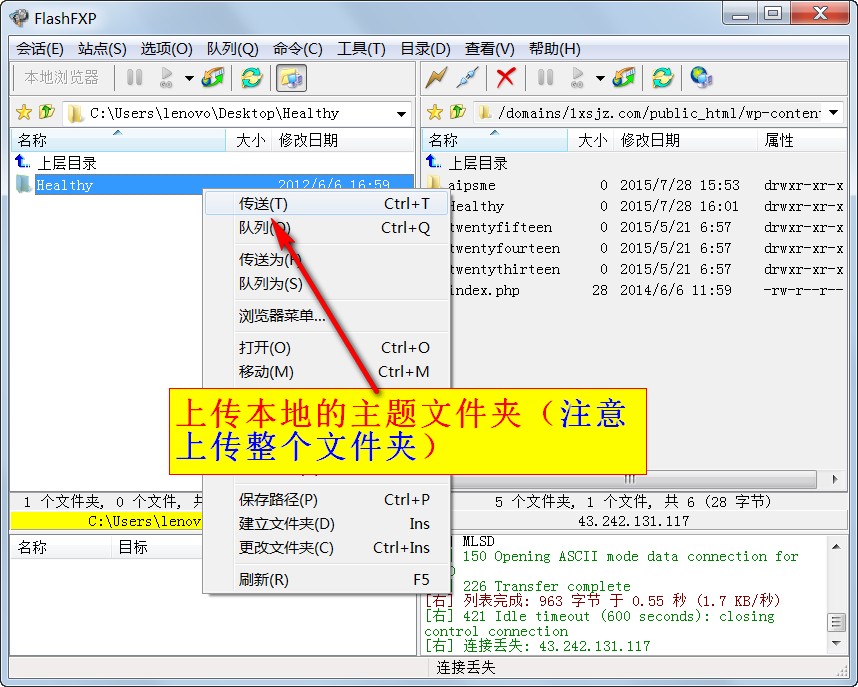
Task: Expand the local path dropdown for C:\Users\lenovo\Desktop\Healthy
Action: coord(402,114)
